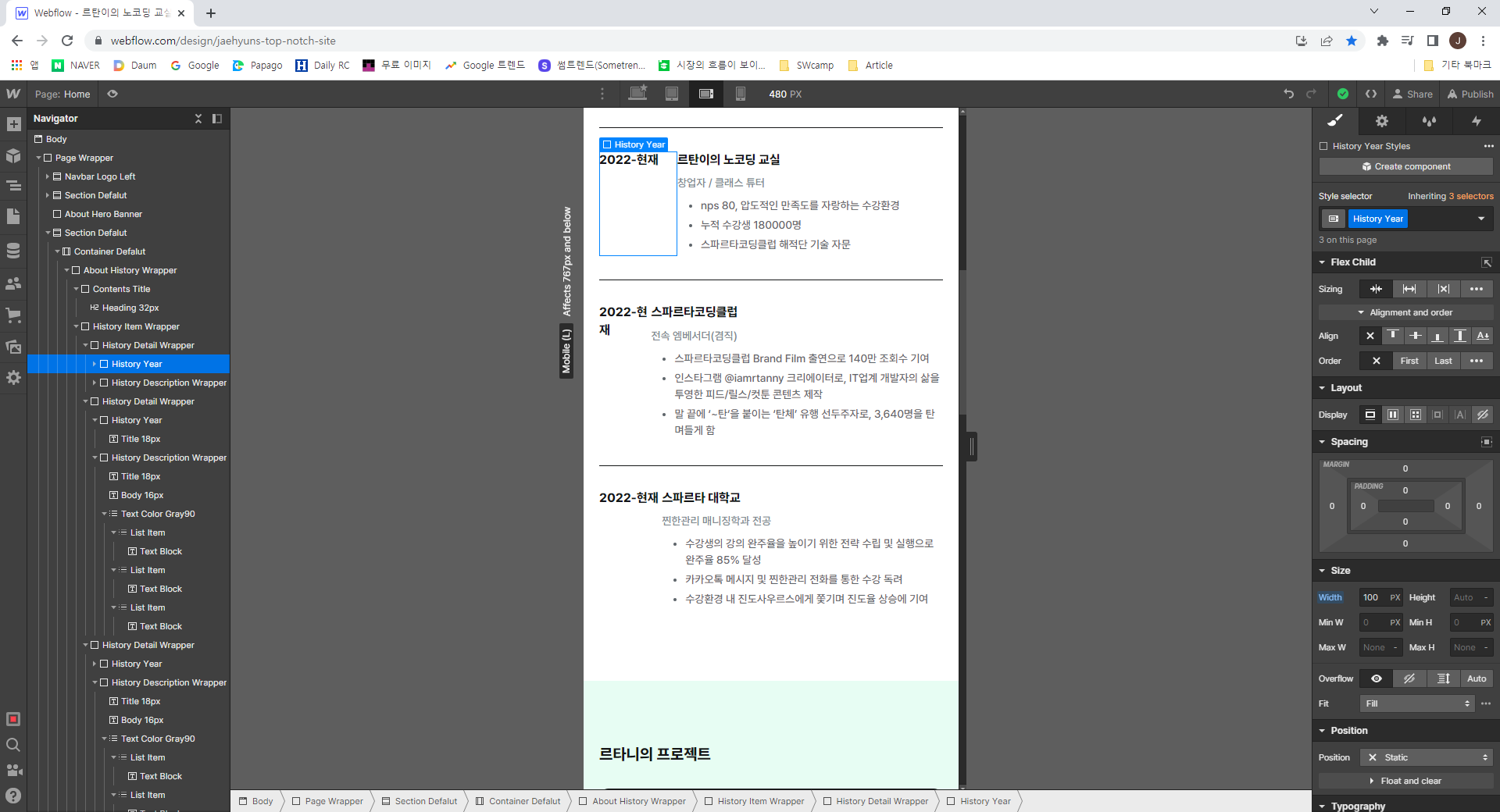
Task: Collapse the Spacing section header
Action: pos(1348,442)
